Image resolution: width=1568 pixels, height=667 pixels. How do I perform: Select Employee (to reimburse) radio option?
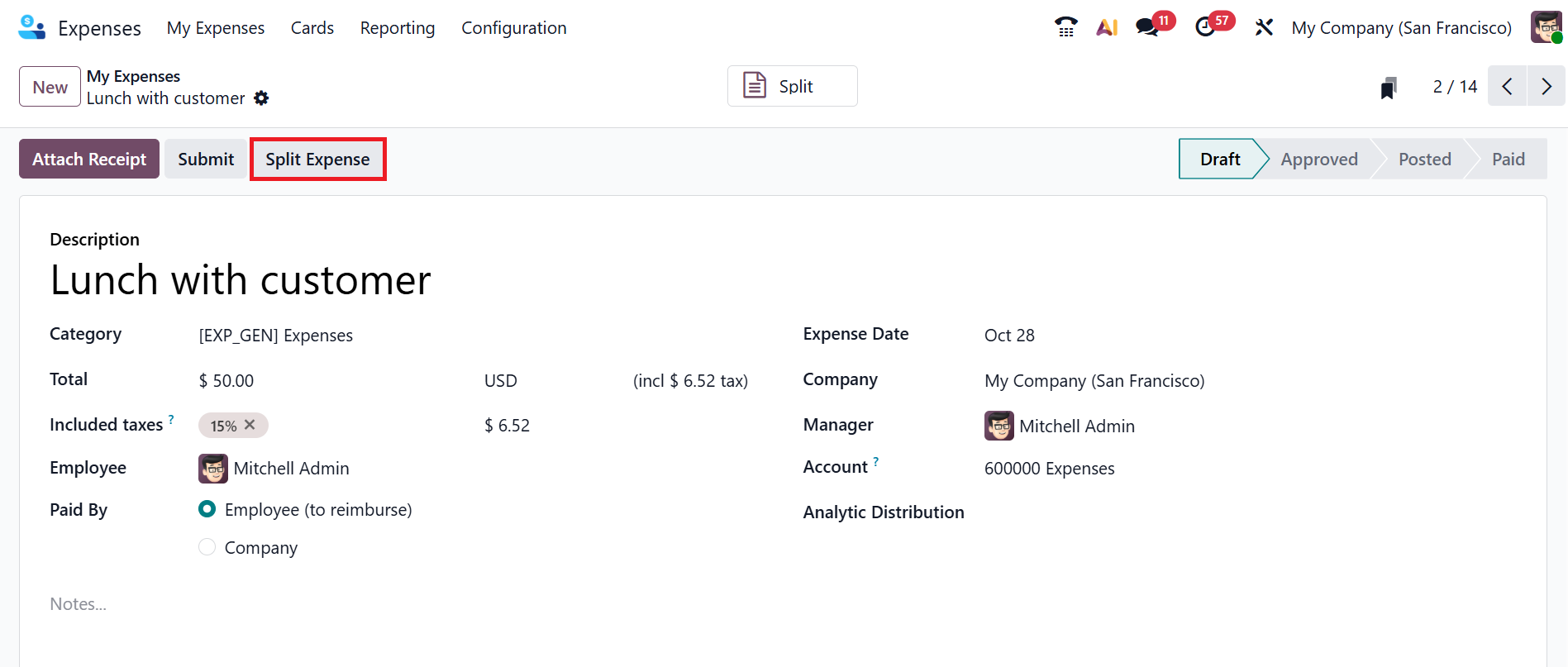coord(207,509)
